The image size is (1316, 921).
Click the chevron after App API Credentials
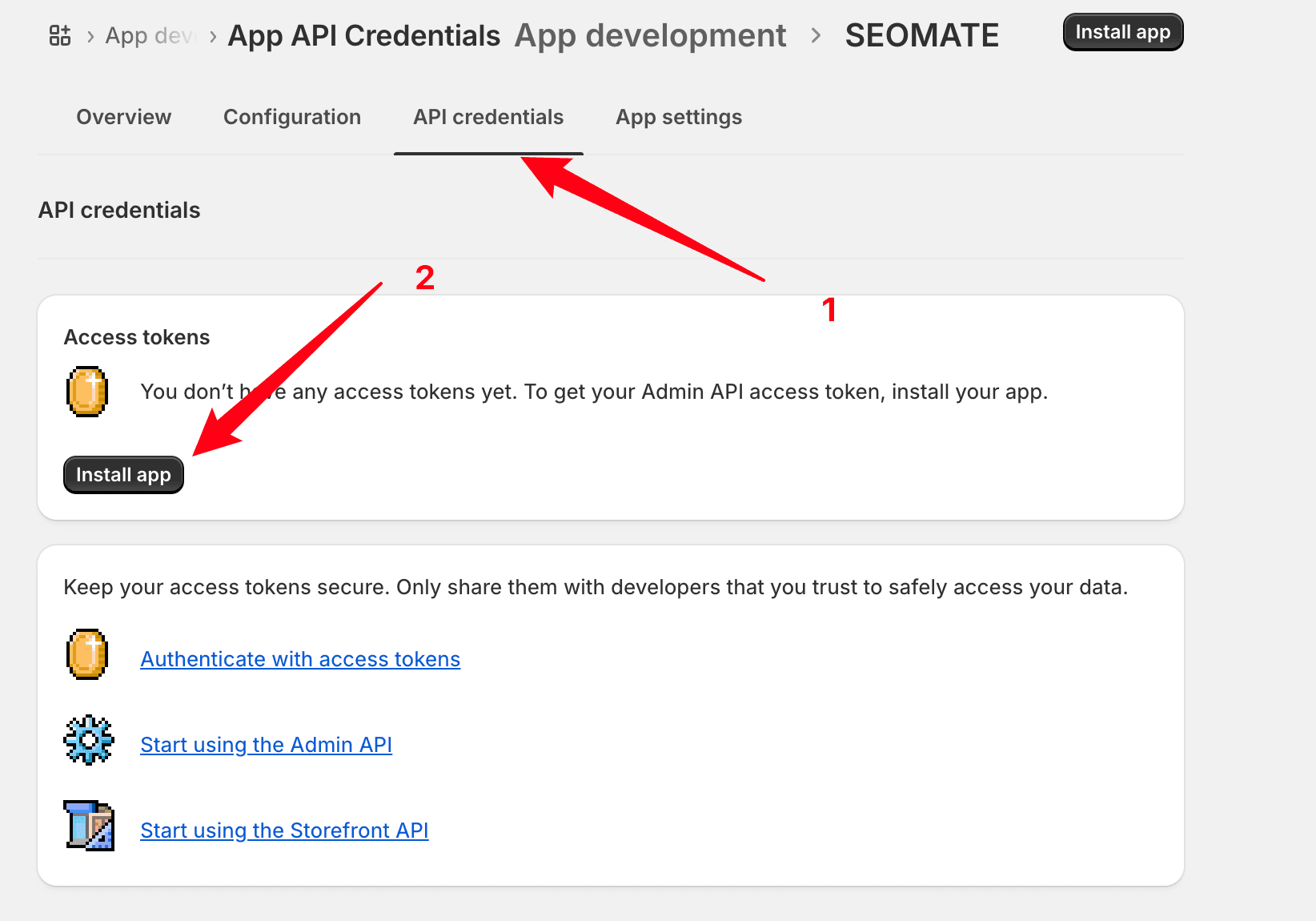click(212, 35)
